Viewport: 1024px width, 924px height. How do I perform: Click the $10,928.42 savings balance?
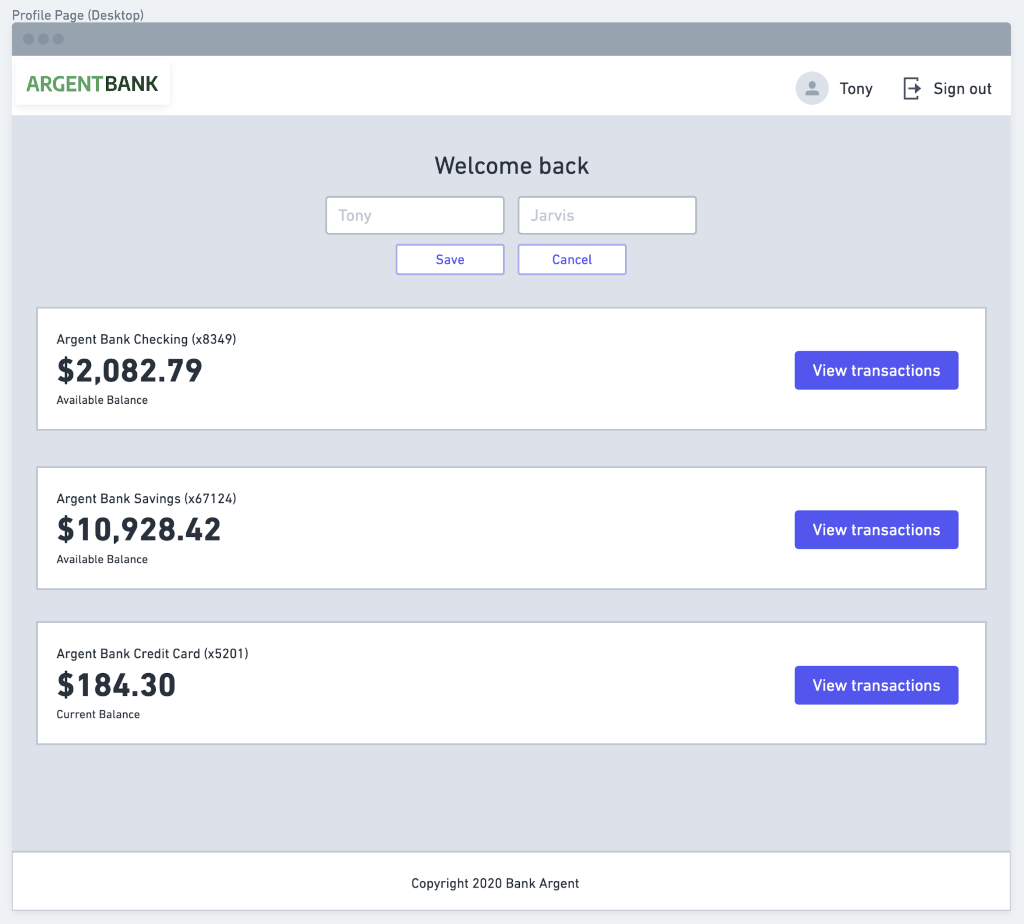coord(139,529)
